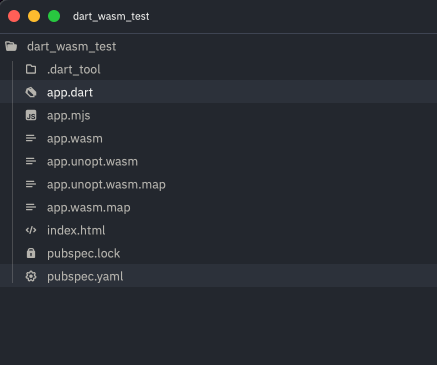Select the app.wasm file entry
Image resolution: width=437 pixels, height=365 pixels.
[x=218, y=138]
